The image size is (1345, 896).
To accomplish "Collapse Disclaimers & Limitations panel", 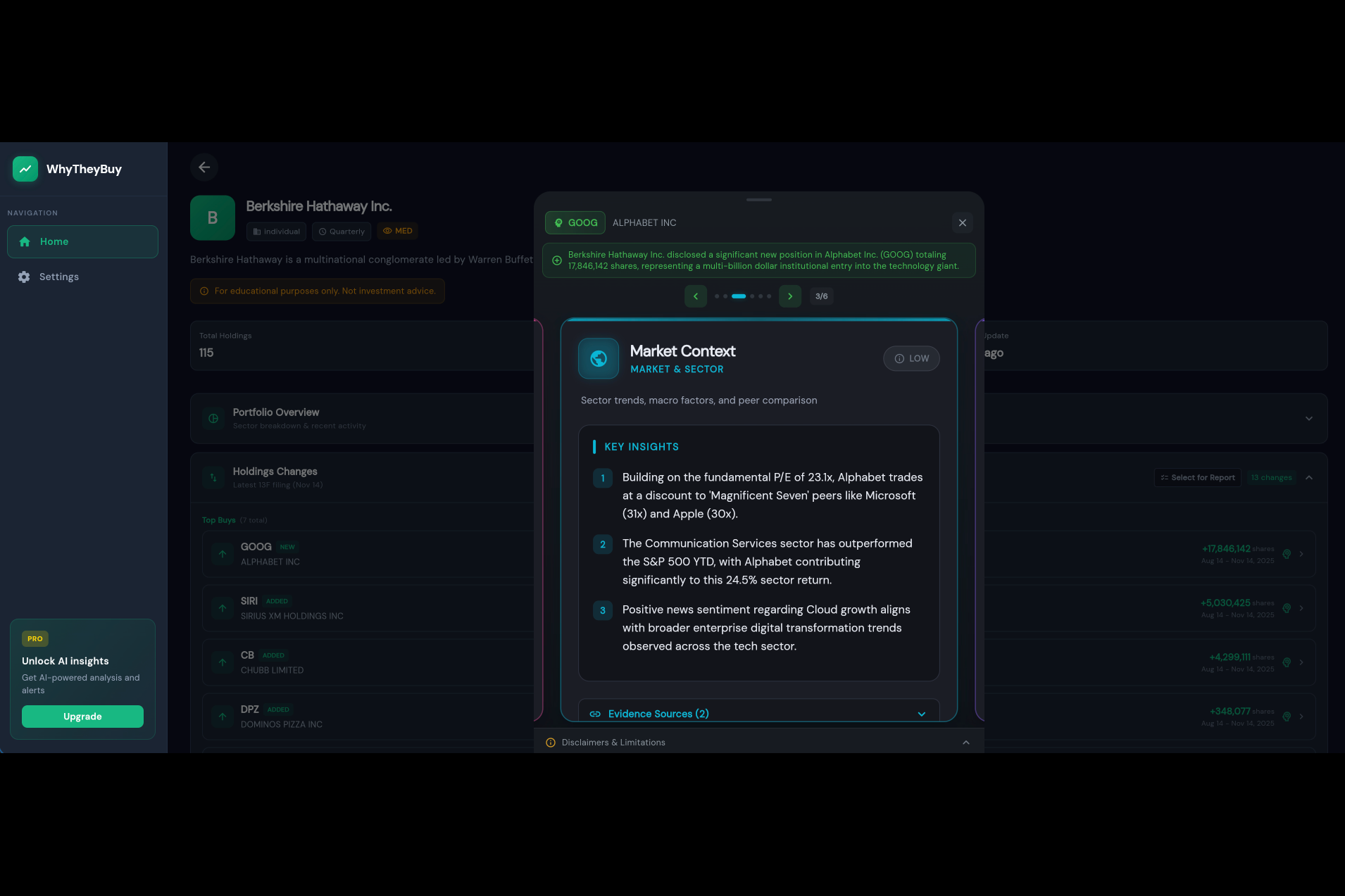I will point(966,743).
